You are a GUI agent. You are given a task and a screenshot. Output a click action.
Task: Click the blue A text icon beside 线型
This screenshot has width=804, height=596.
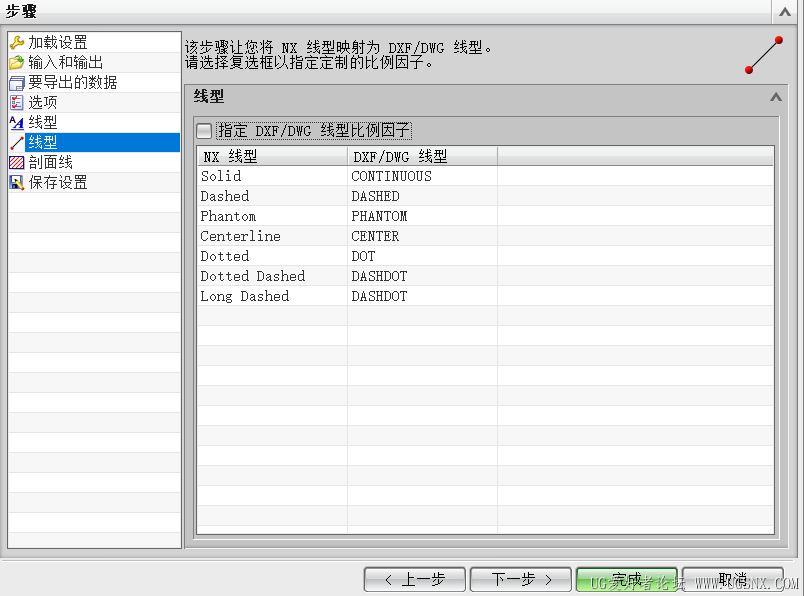(x=16, y=123)
